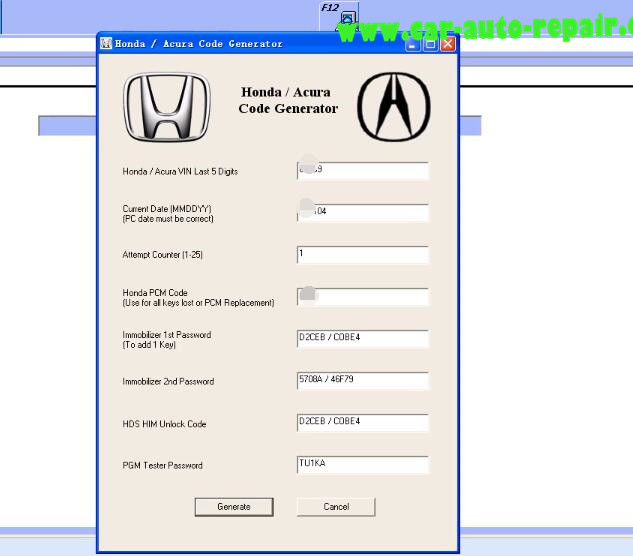633x556 pixels.
Task: Click the 'Honda / Acura Code Generator' heading
Action: (288, 100)
